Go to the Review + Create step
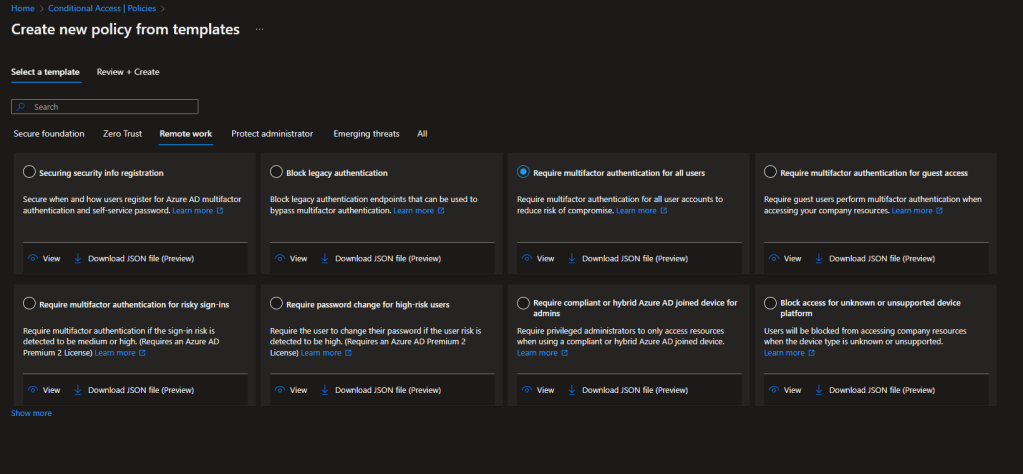The height and width of the screenshot is (474, 1023). 128,72
